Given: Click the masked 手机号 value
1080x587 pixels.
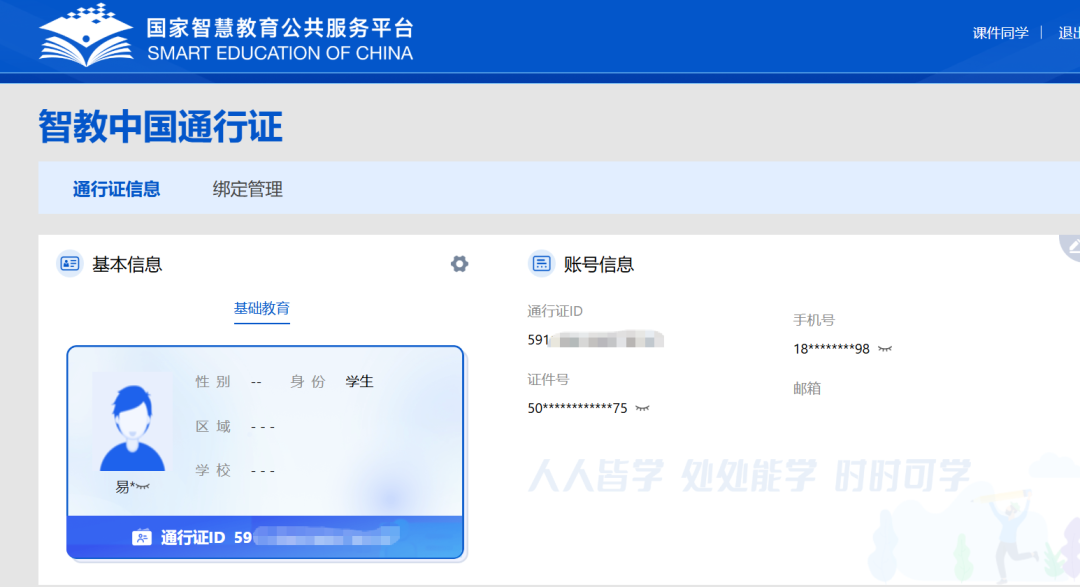Looking at the screenshot, I should click(830, 348).
